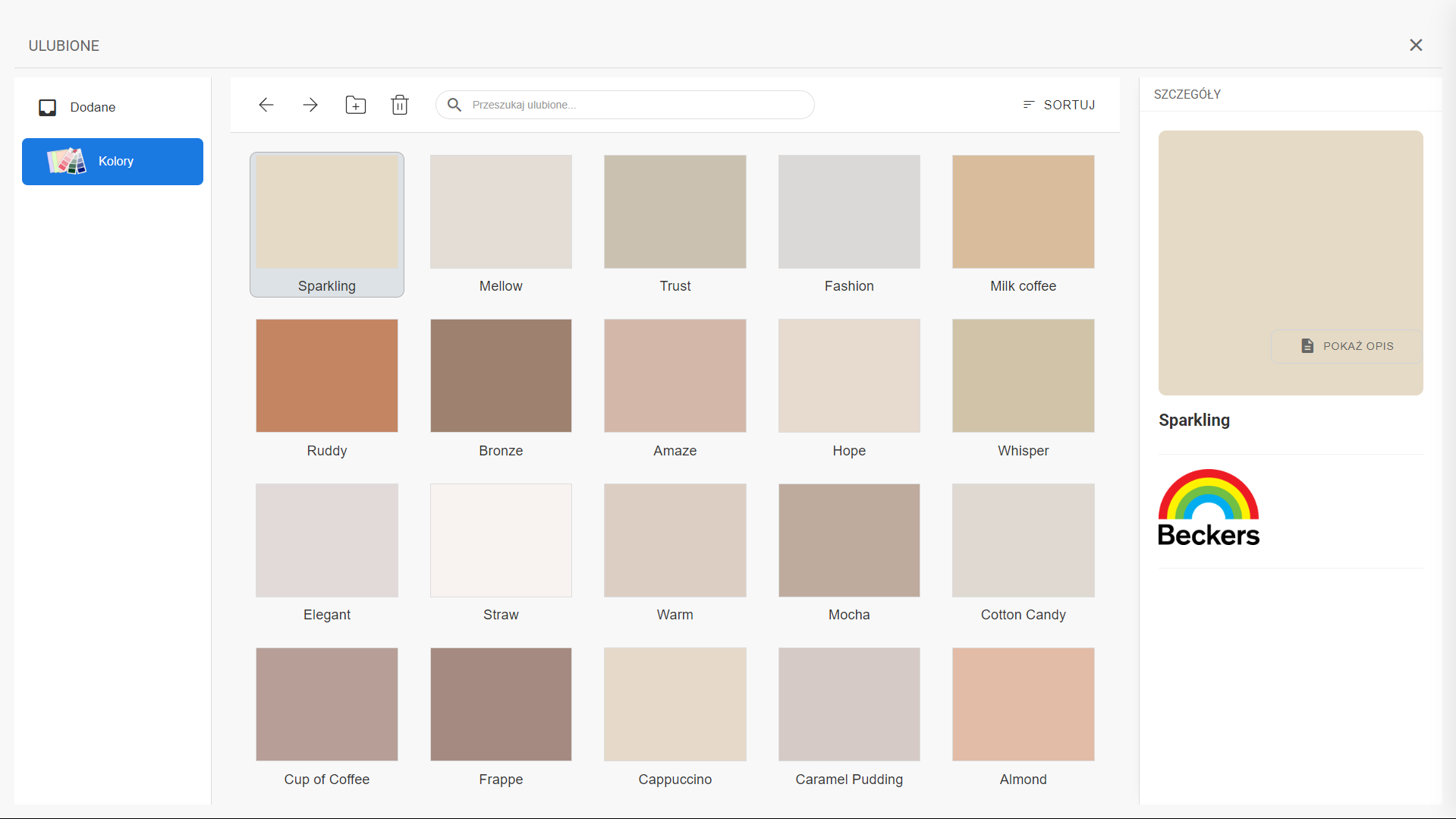Select the Cotton Candy color swatch

[x=1023, y=540]
